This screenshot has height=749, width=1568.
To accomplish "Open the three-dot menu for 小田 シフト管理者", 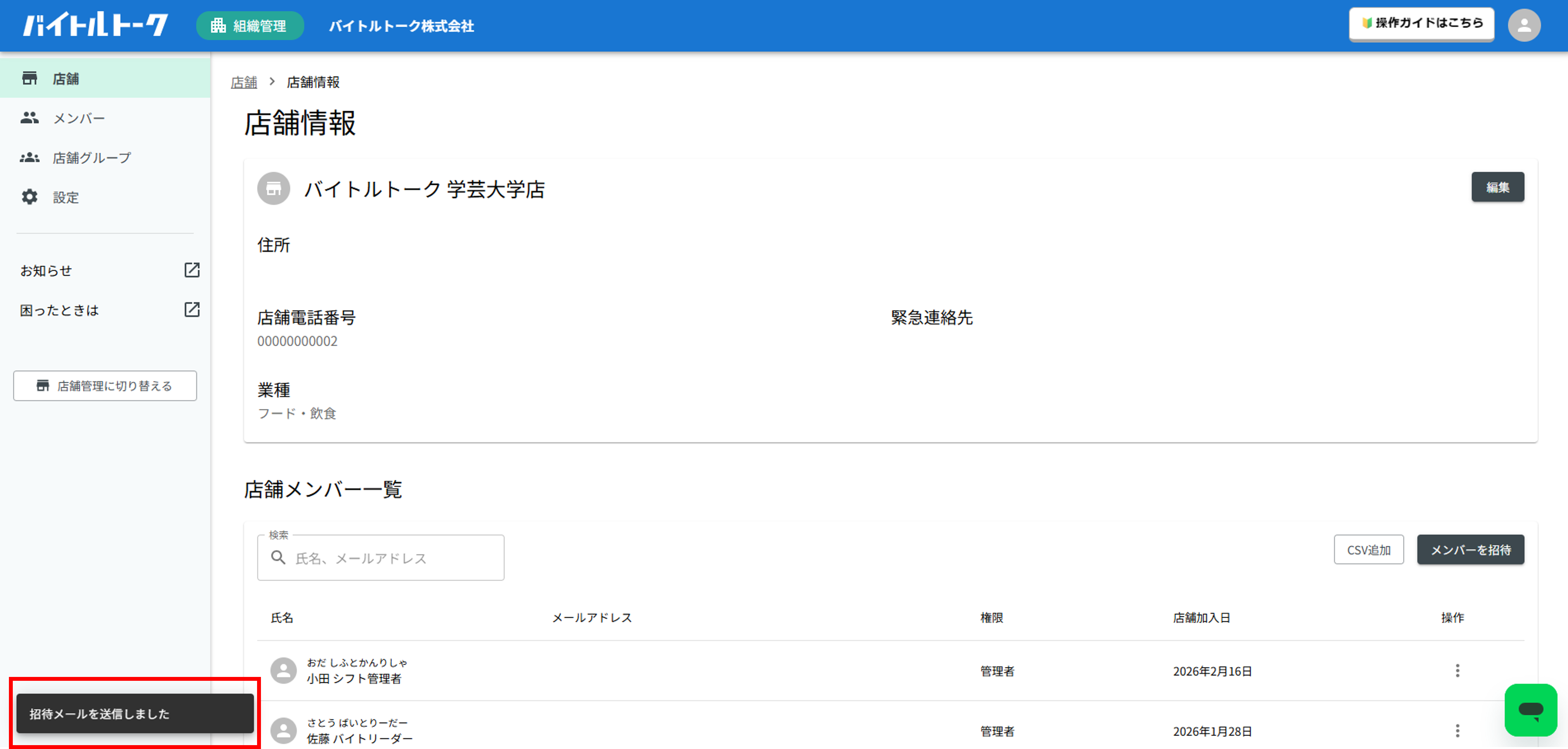I will pyautogui.click(x=1457, y=670).
